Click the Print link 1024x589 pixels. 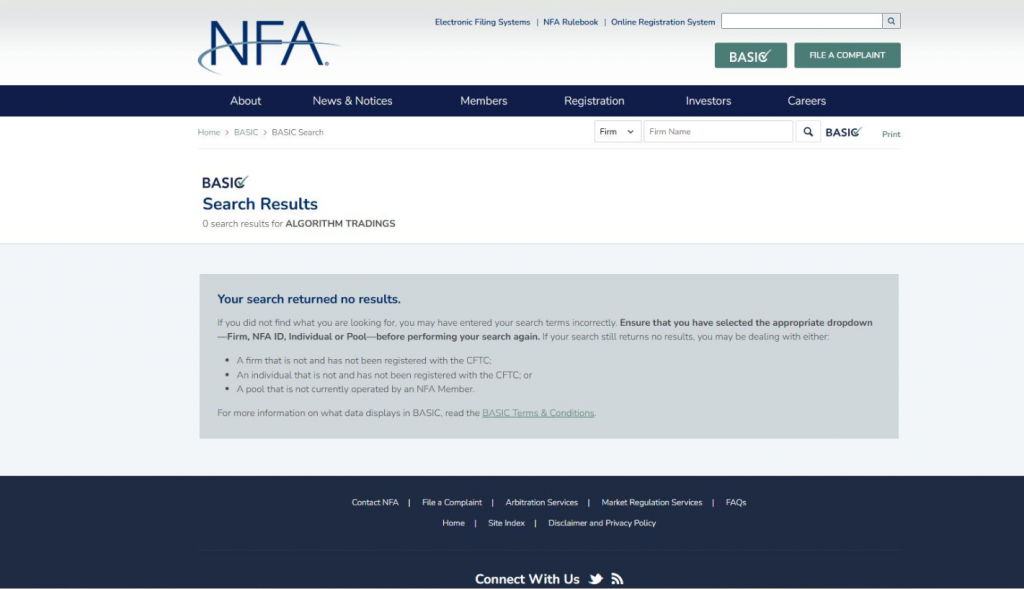pyautogui.click(x=891, y=134)
